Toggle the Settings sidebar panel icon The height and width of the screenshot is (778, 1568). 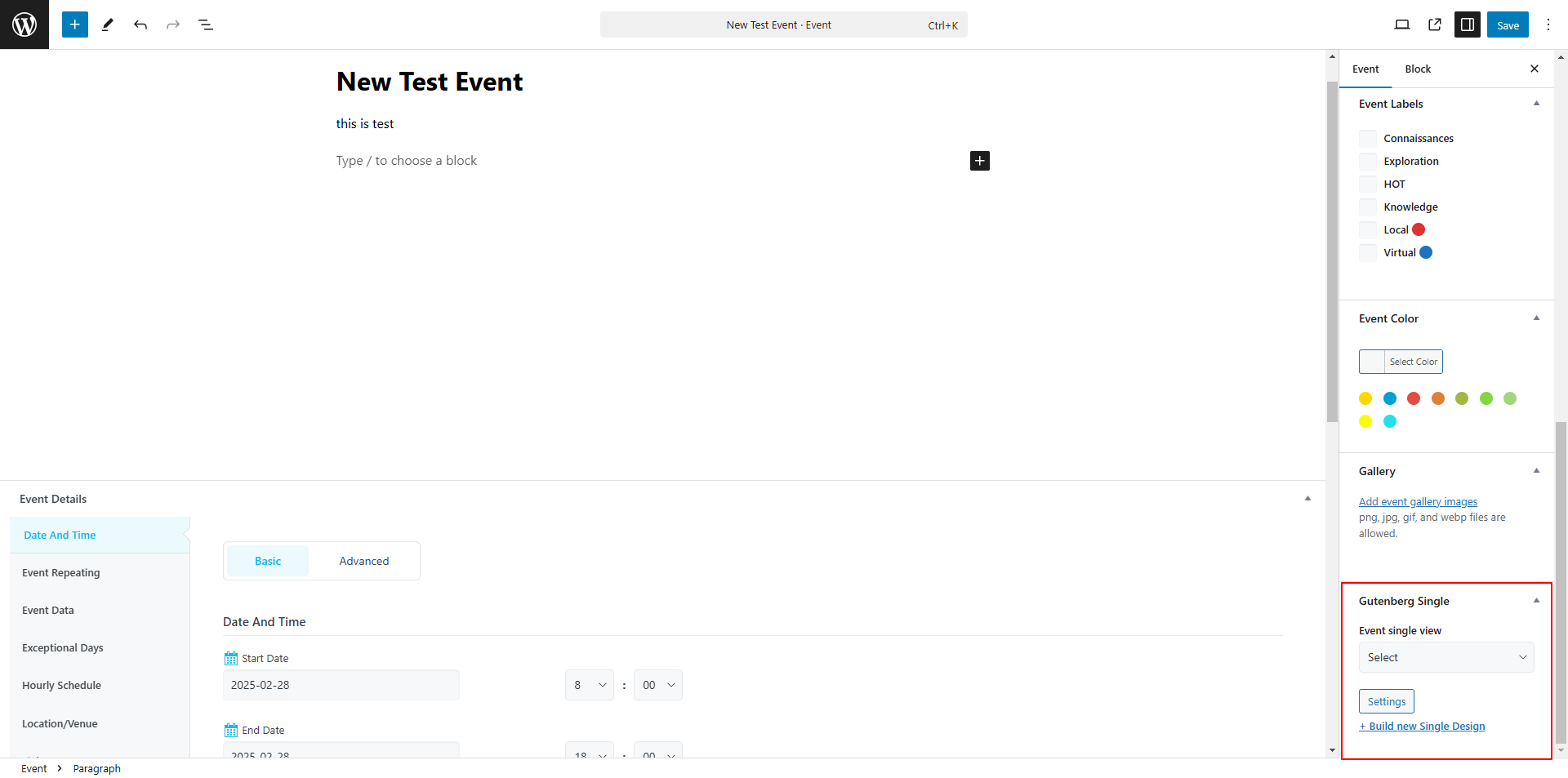1468,24
